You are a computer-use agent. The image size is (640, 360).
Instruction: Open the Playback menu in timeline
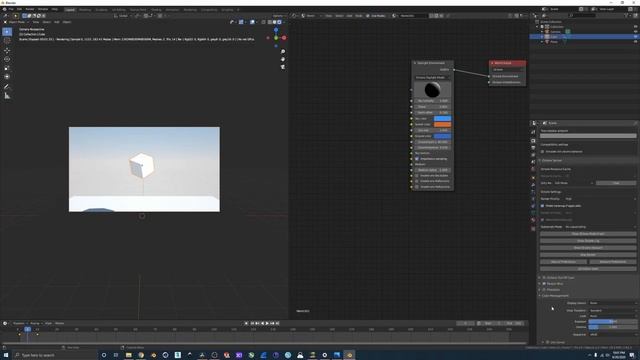click(x=19, y=323)
